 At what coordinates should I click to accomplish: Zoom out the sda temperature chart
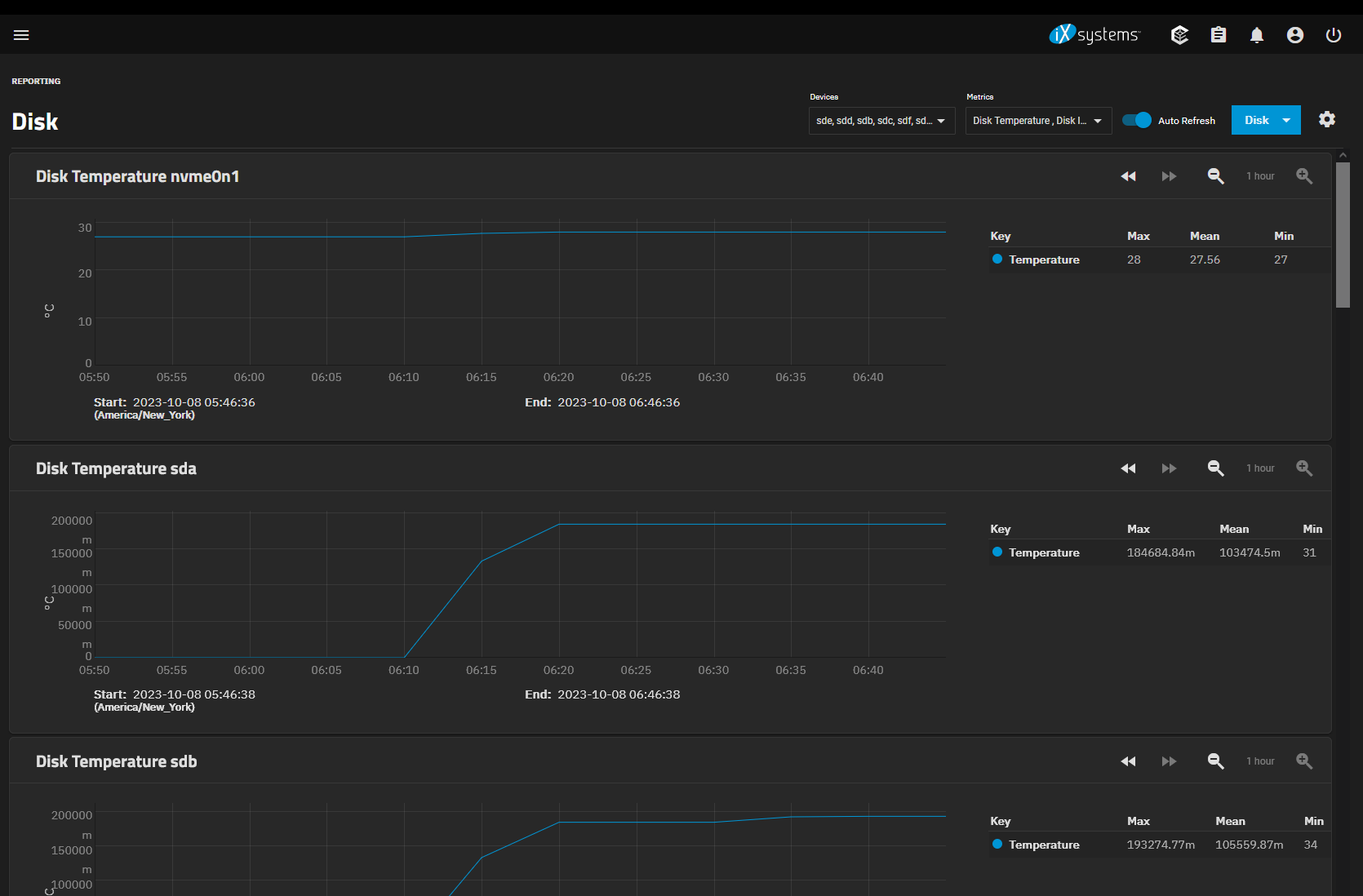1216,468
